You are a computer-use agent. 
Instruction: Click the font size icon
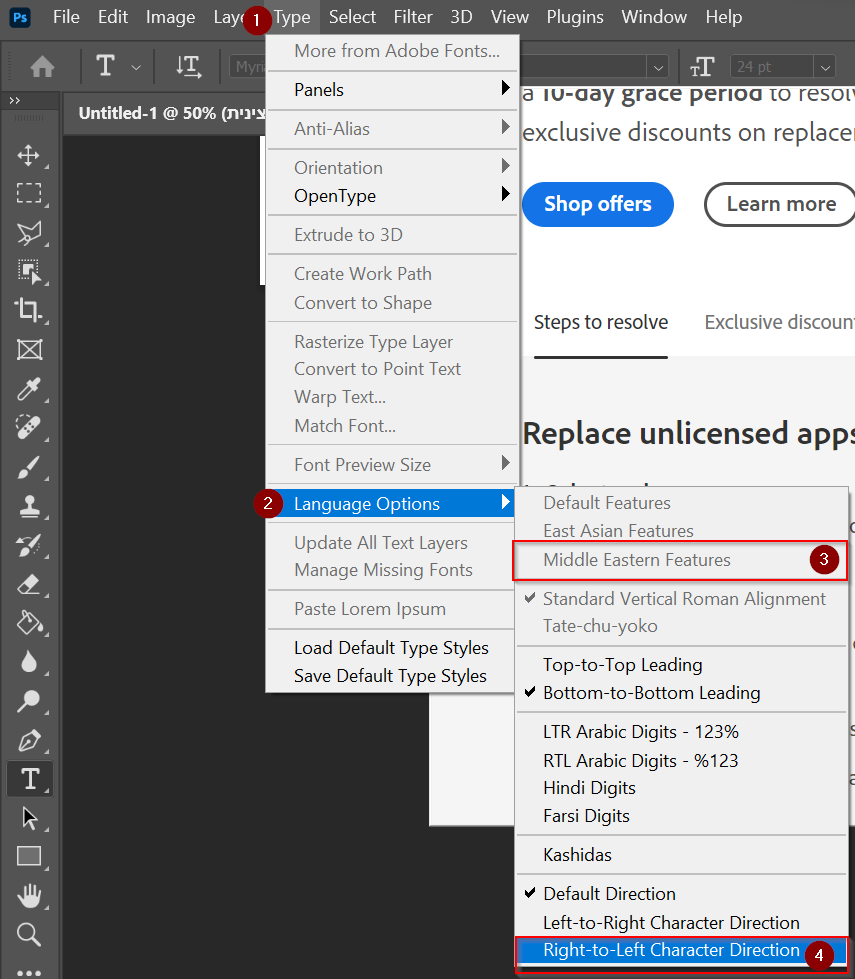(703, 66)
